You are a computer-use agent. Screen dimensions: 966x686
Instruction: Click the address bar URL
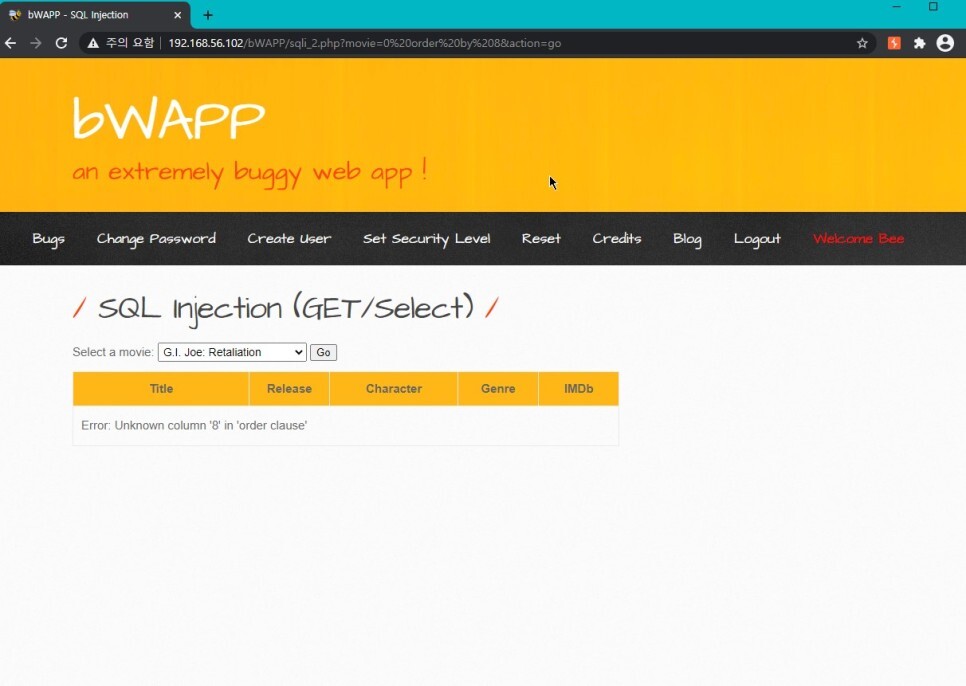(x=364, y=43)
